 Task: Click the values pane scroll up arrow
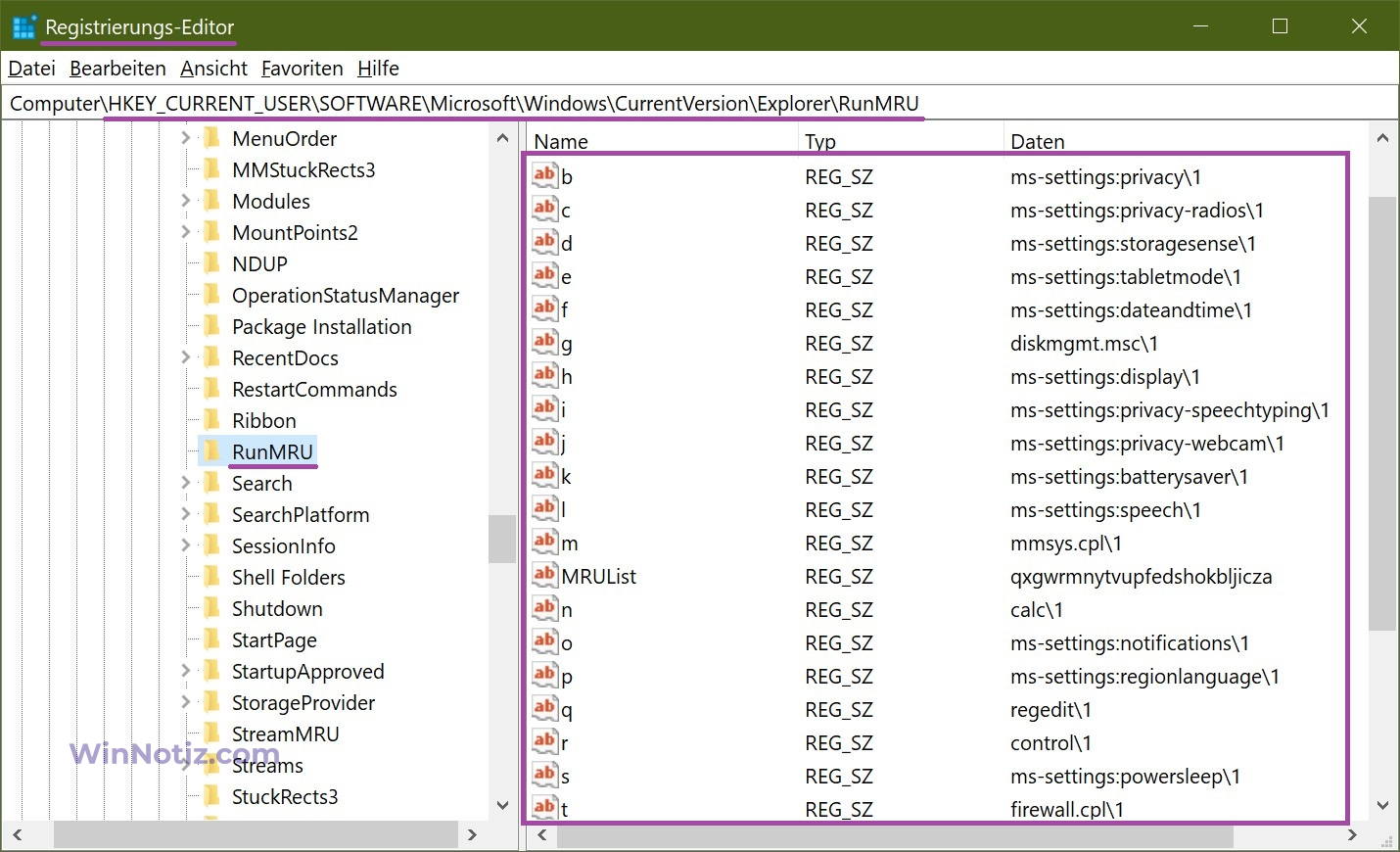[1382, 138]
